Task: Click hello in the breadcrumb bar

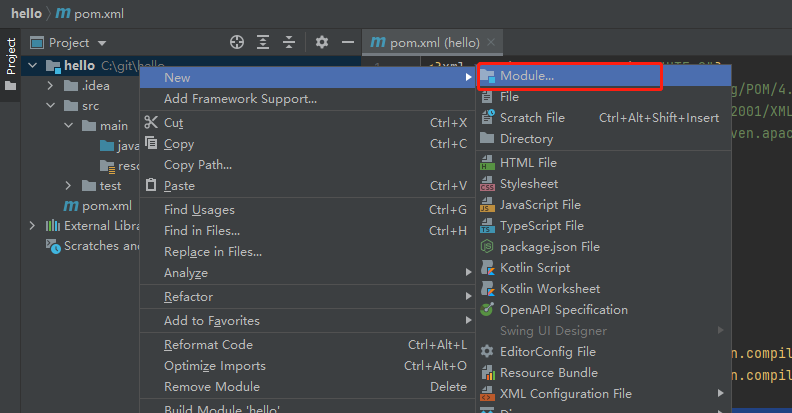Action: coord(26,14)
